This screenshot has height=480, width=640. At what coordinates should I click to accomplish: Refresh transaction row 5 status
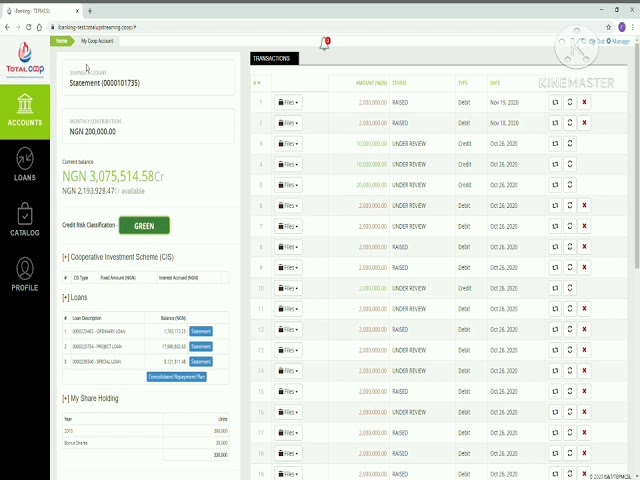[x=570, y=185]
